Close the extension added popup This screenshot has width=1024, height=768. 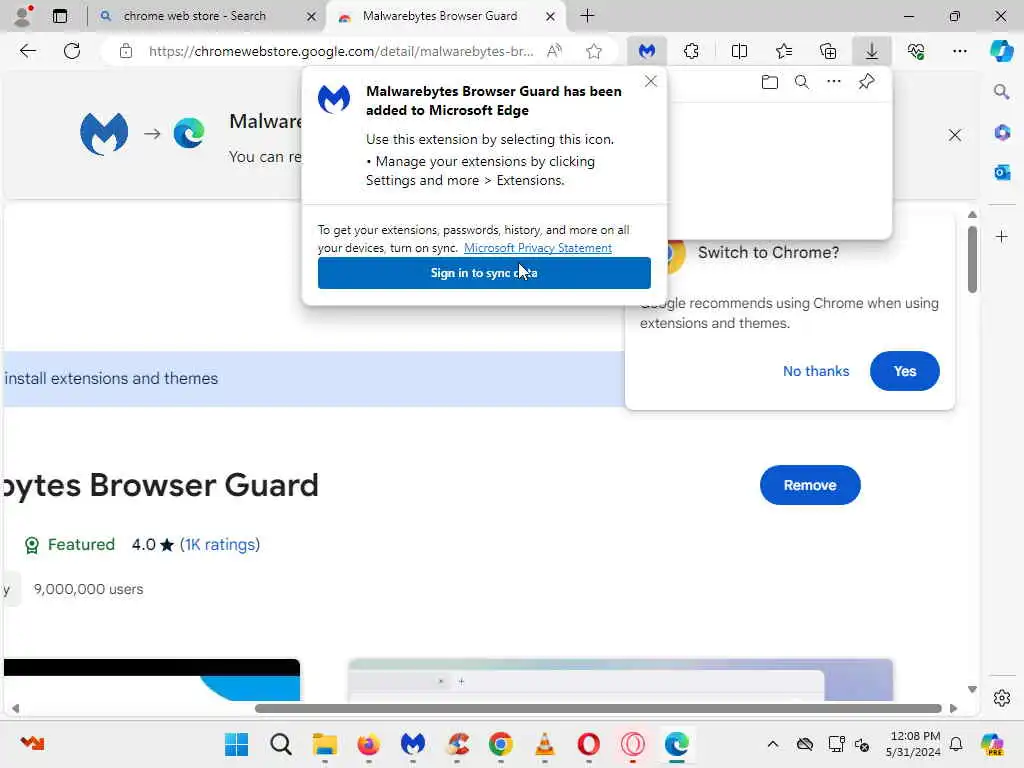pyautogui.click(x=650, y=81)
